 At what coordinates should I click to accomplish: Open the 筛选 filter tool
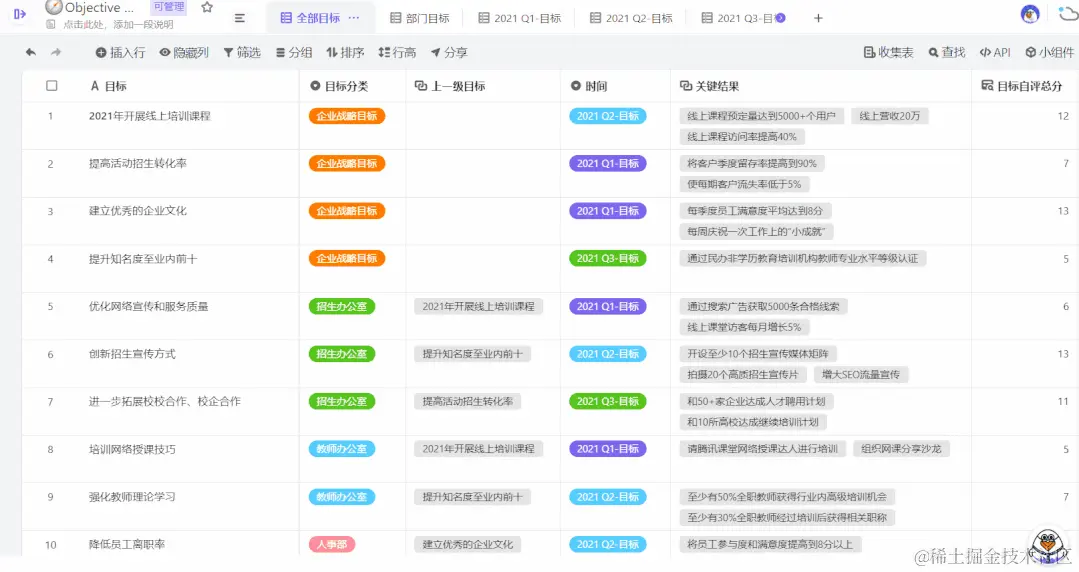pyautogui.click(x=242, y=52)
